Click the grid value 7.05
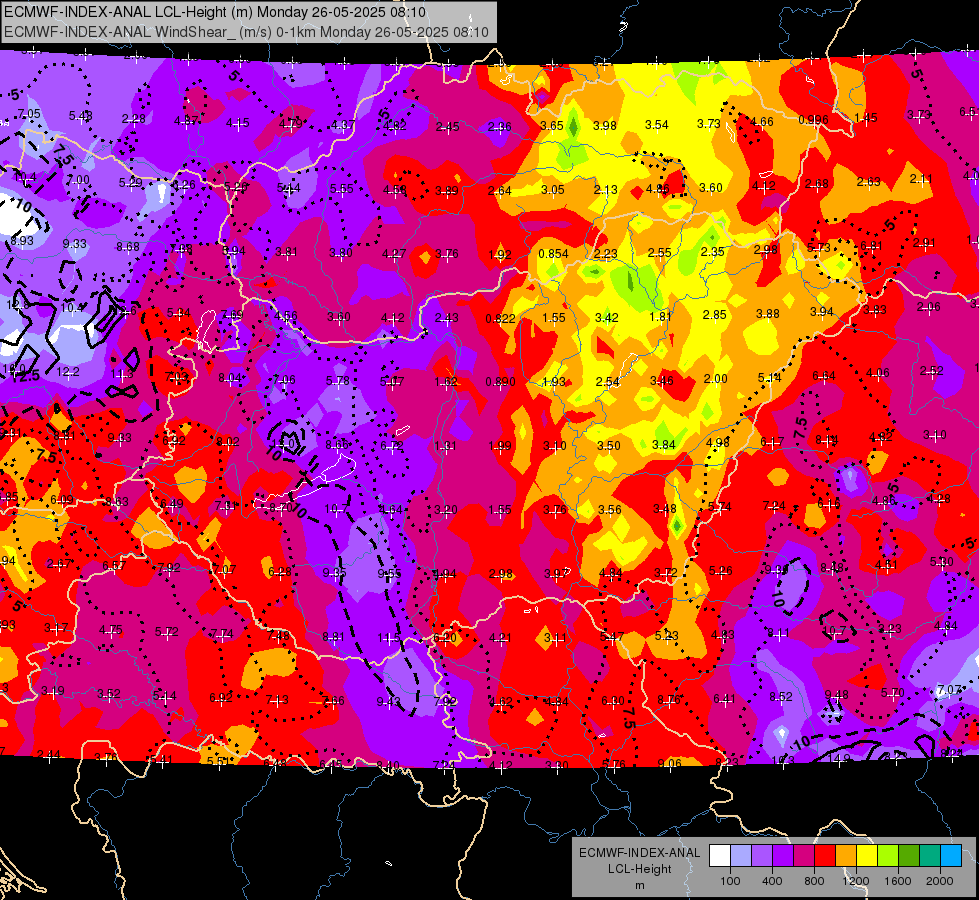 (29, 114)
